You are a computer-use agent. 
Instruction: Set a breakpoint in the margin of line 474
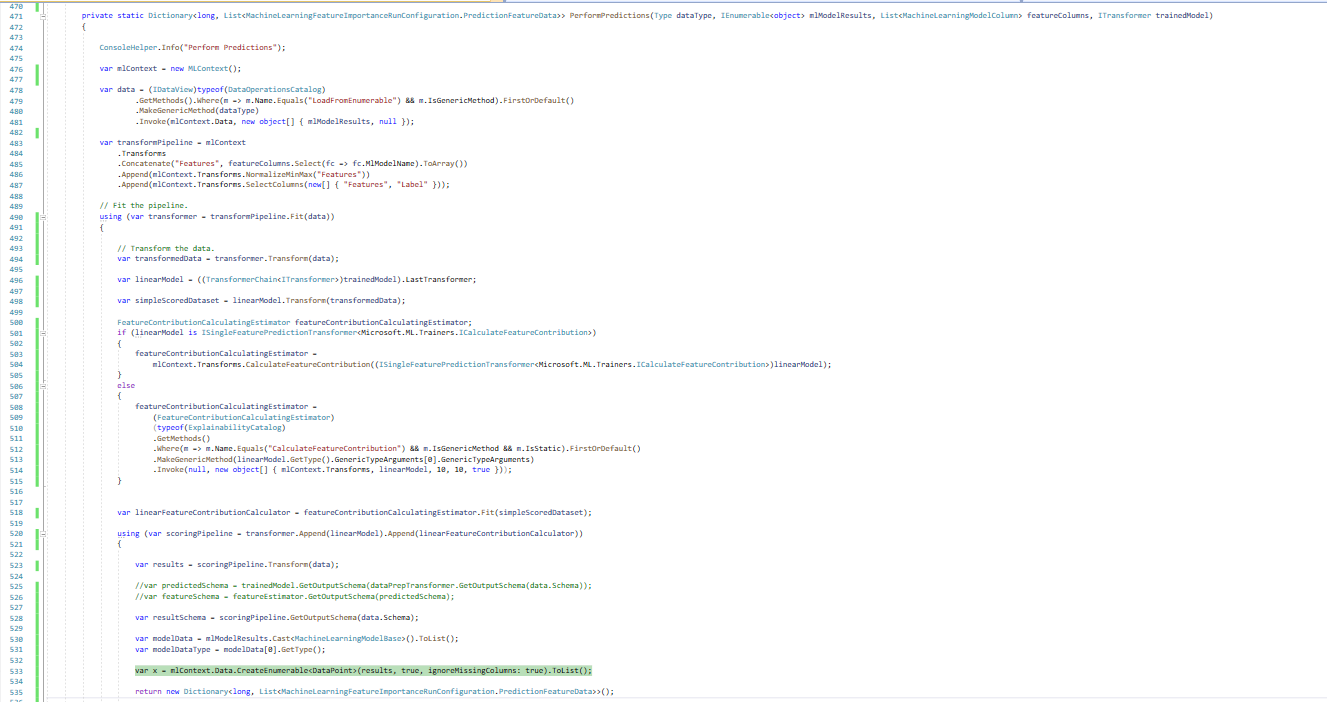(7, 47)
